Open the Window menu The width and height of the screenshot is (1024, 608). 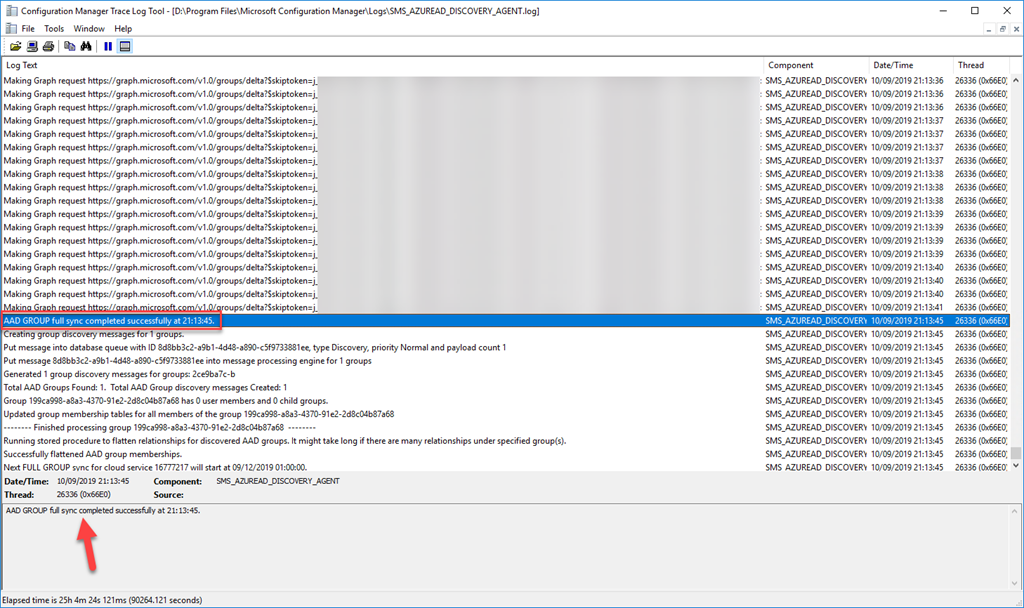(x=89, y=29)
